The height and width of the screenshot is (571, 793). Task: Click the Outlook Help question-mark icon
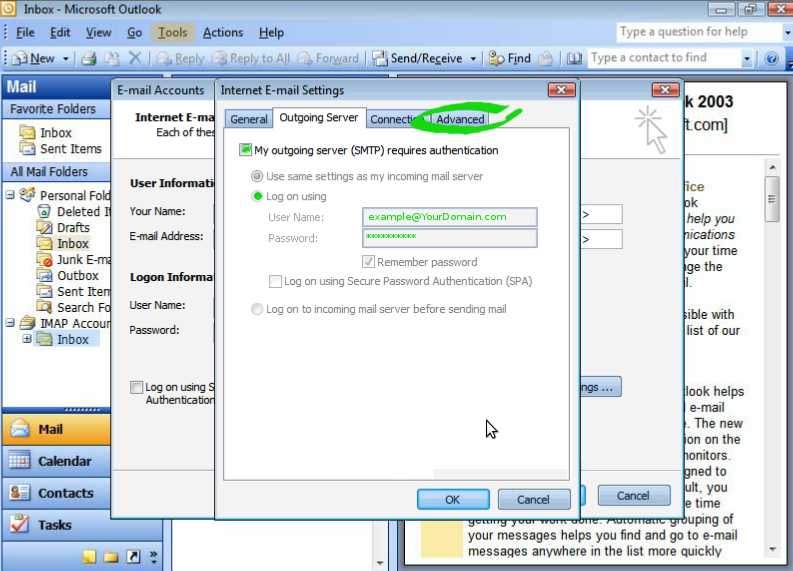[x=771, y=59]
